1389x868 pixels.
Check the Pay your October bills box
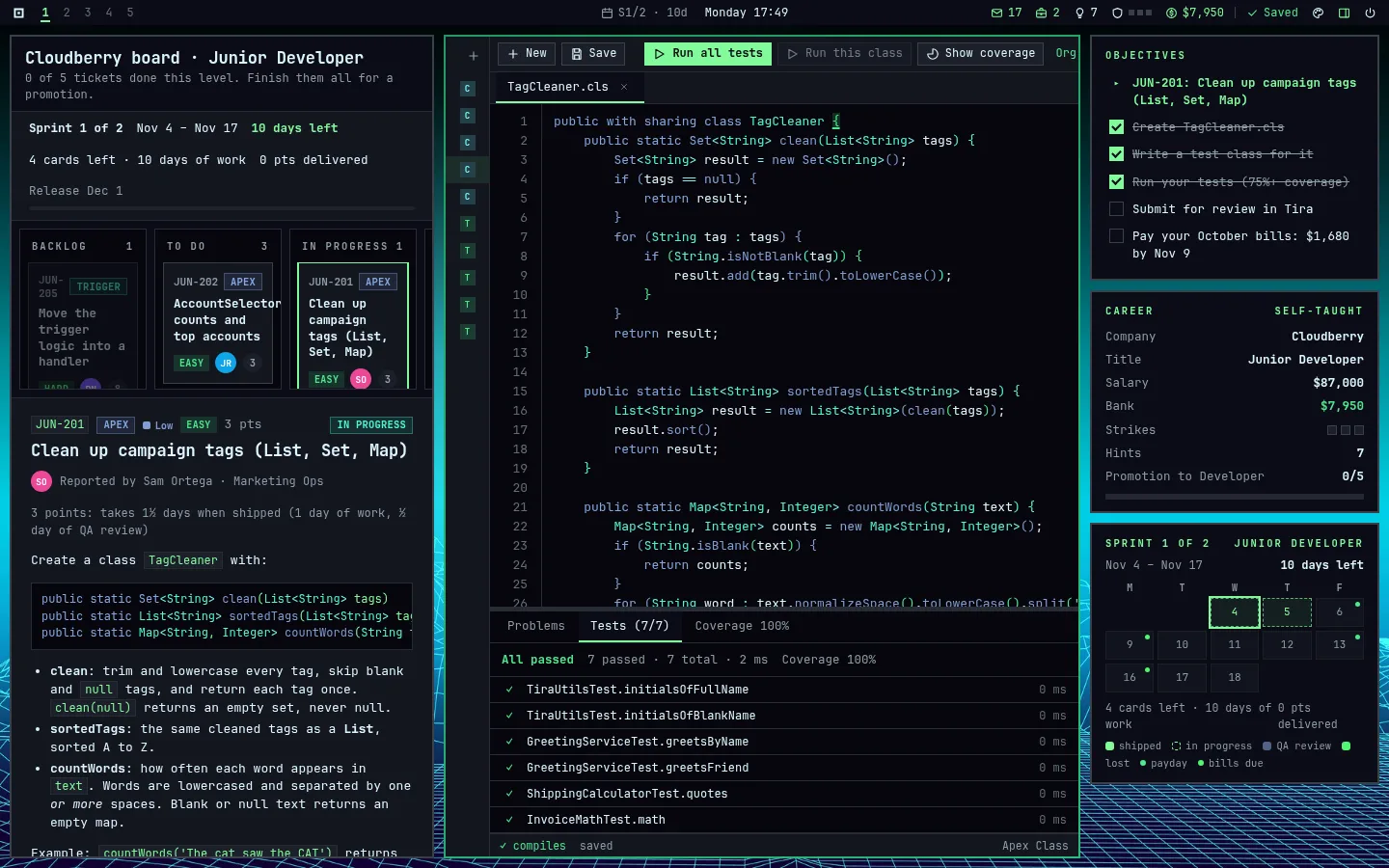pyautogui.click(x=1116, y=236)
